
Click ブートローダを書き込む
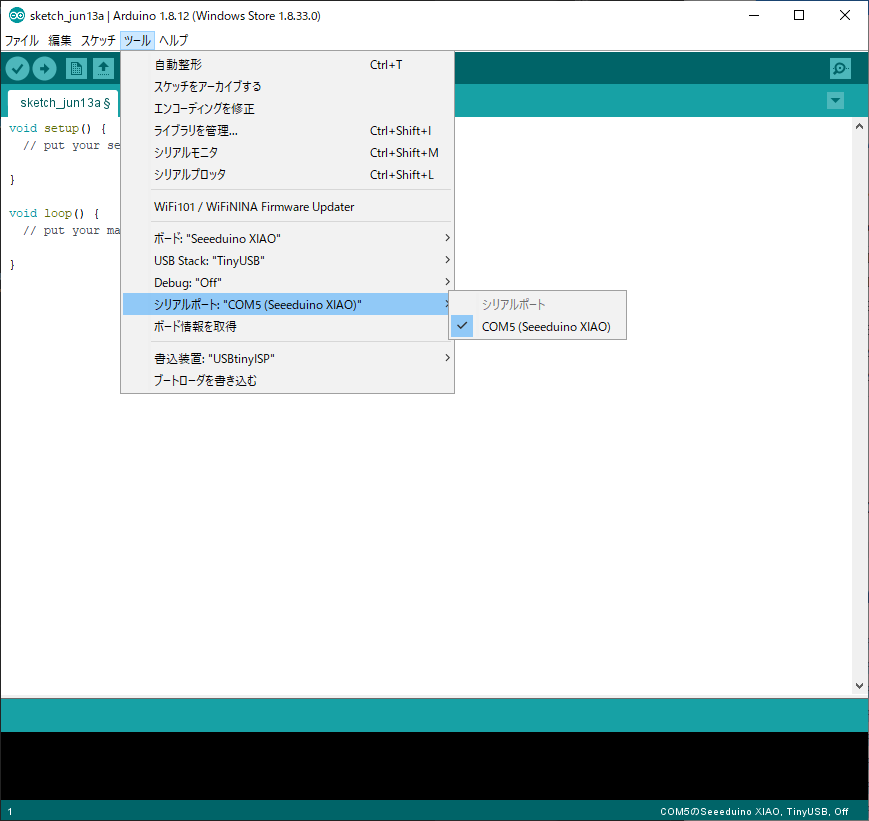(205, 381)
